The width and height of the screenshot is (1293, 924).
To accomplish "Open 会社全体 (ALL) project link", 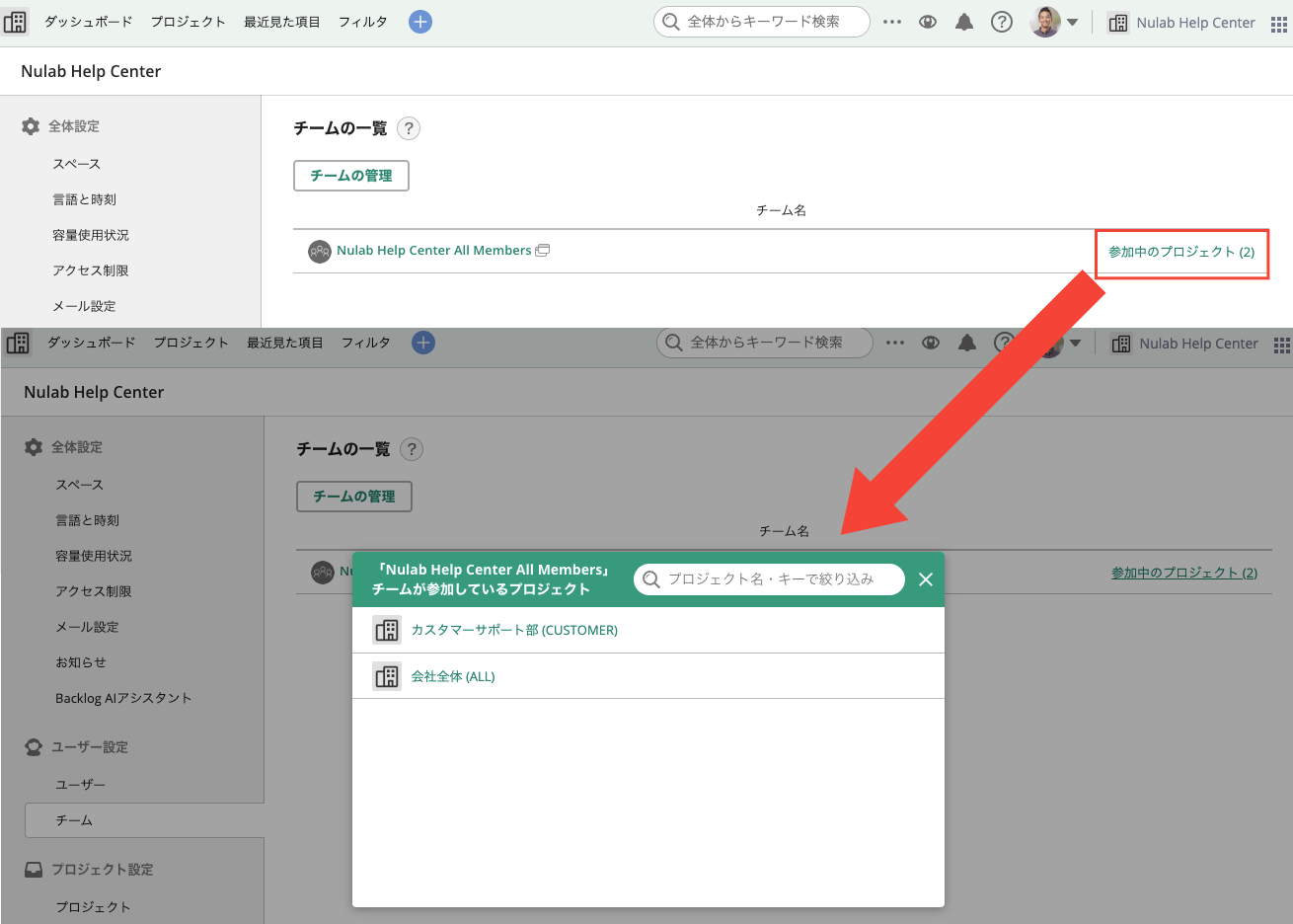I will click(x=453, y=676).
